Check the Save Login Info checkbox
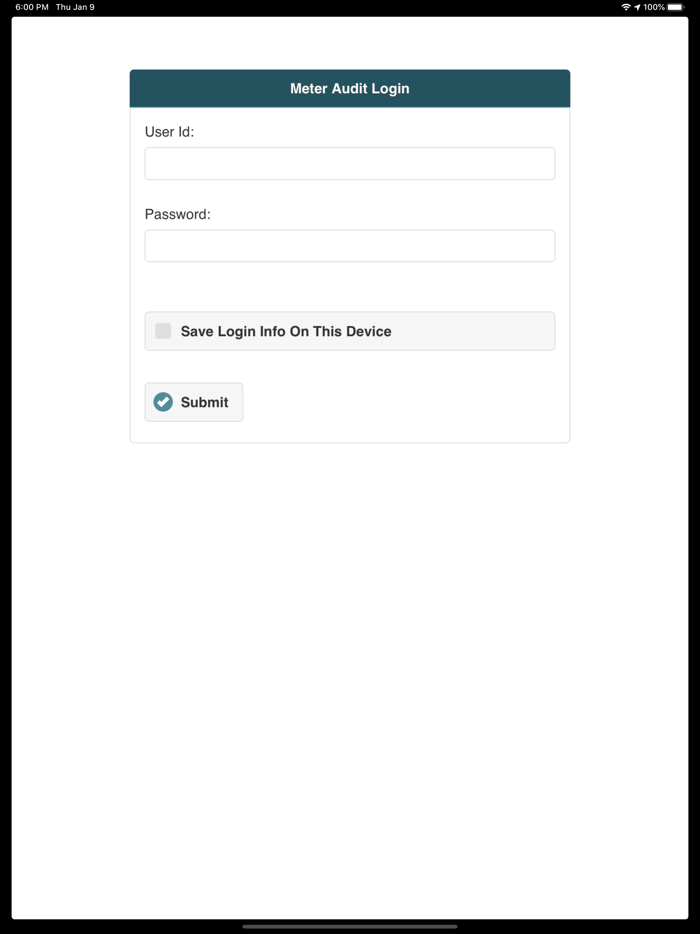The image size is (700, 934). click(x=163, y=331)
